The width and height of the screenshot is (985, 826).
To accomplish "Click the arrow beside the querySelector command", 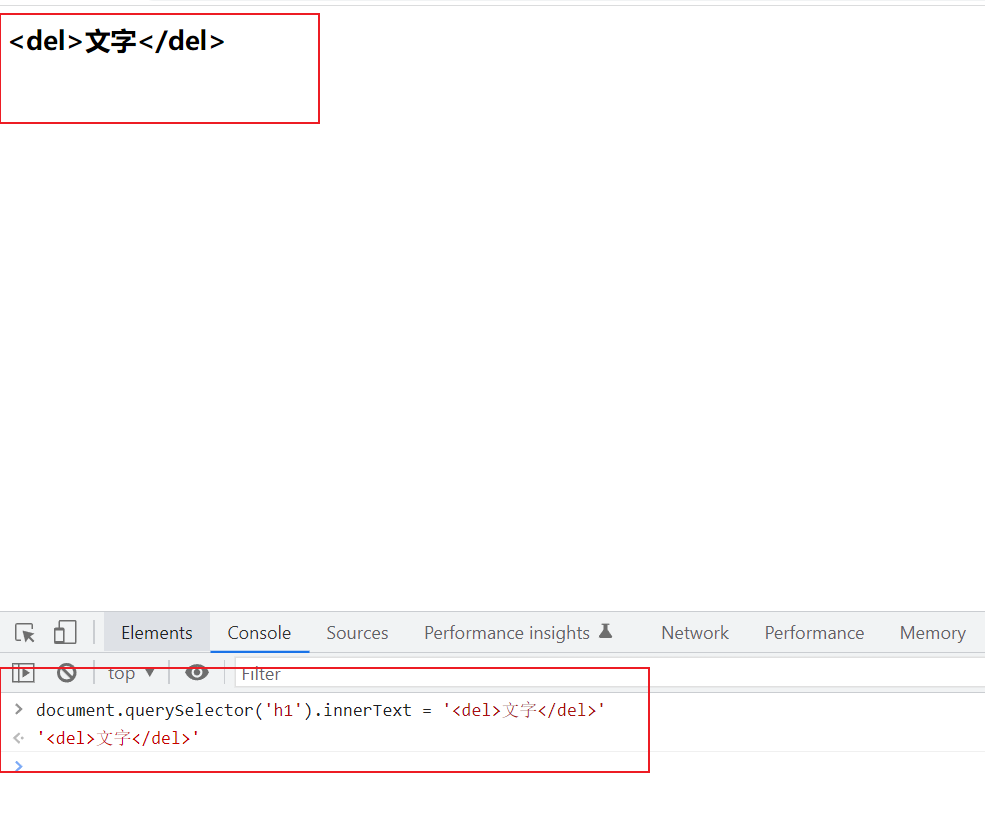I will point(18,710).
